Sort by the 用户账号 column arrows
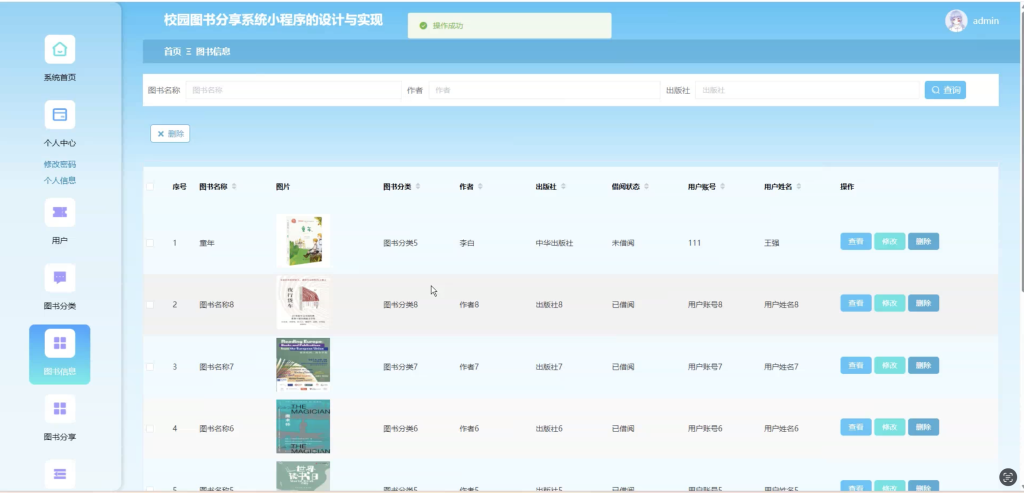Image resolution: width=1024 pixels, height=493 pixels. (x=722, y=187)
